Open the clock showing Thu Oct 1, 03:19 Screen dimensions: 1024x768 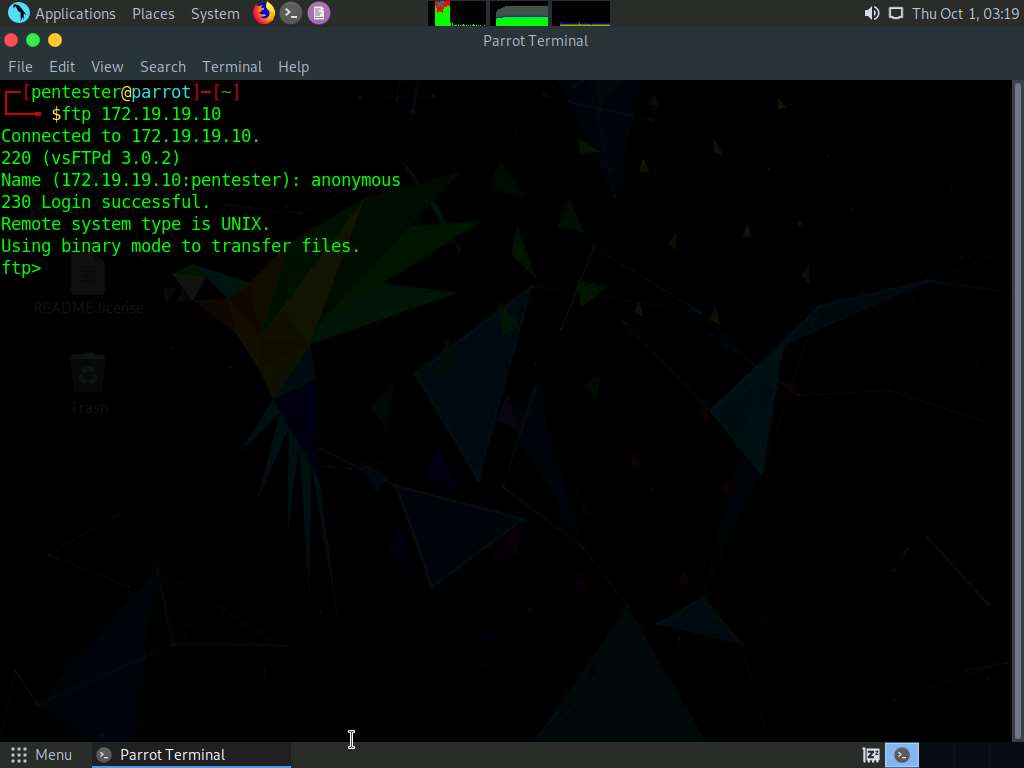coord(965,13)
